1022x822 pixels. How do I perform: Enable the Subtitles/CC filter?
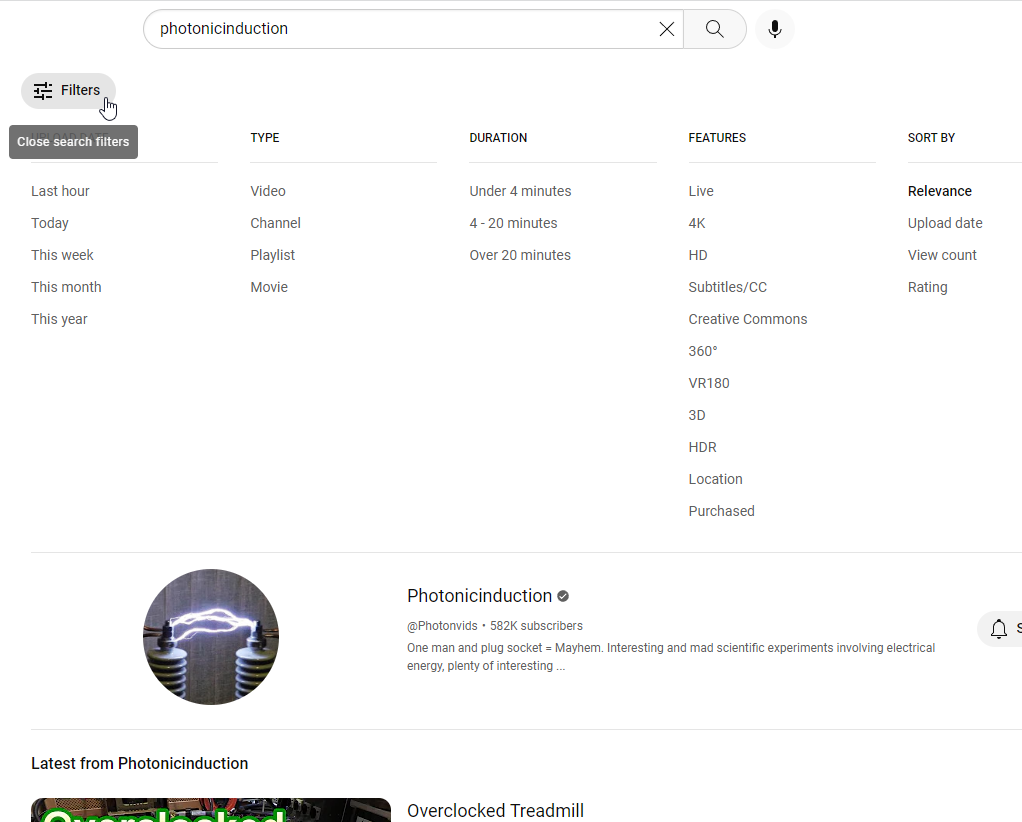pos(727,287)
